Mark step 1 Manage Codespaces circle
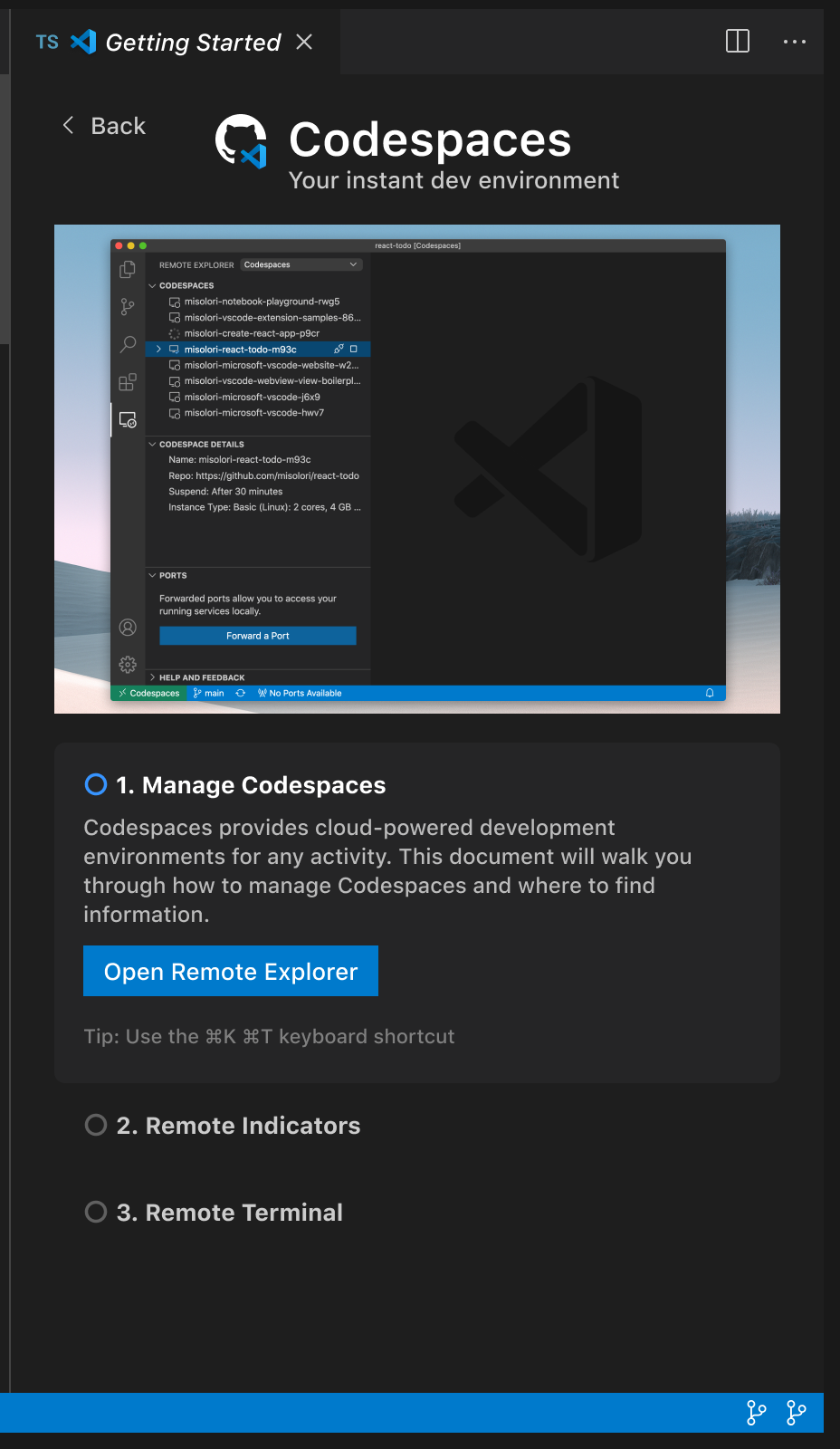 96,784
